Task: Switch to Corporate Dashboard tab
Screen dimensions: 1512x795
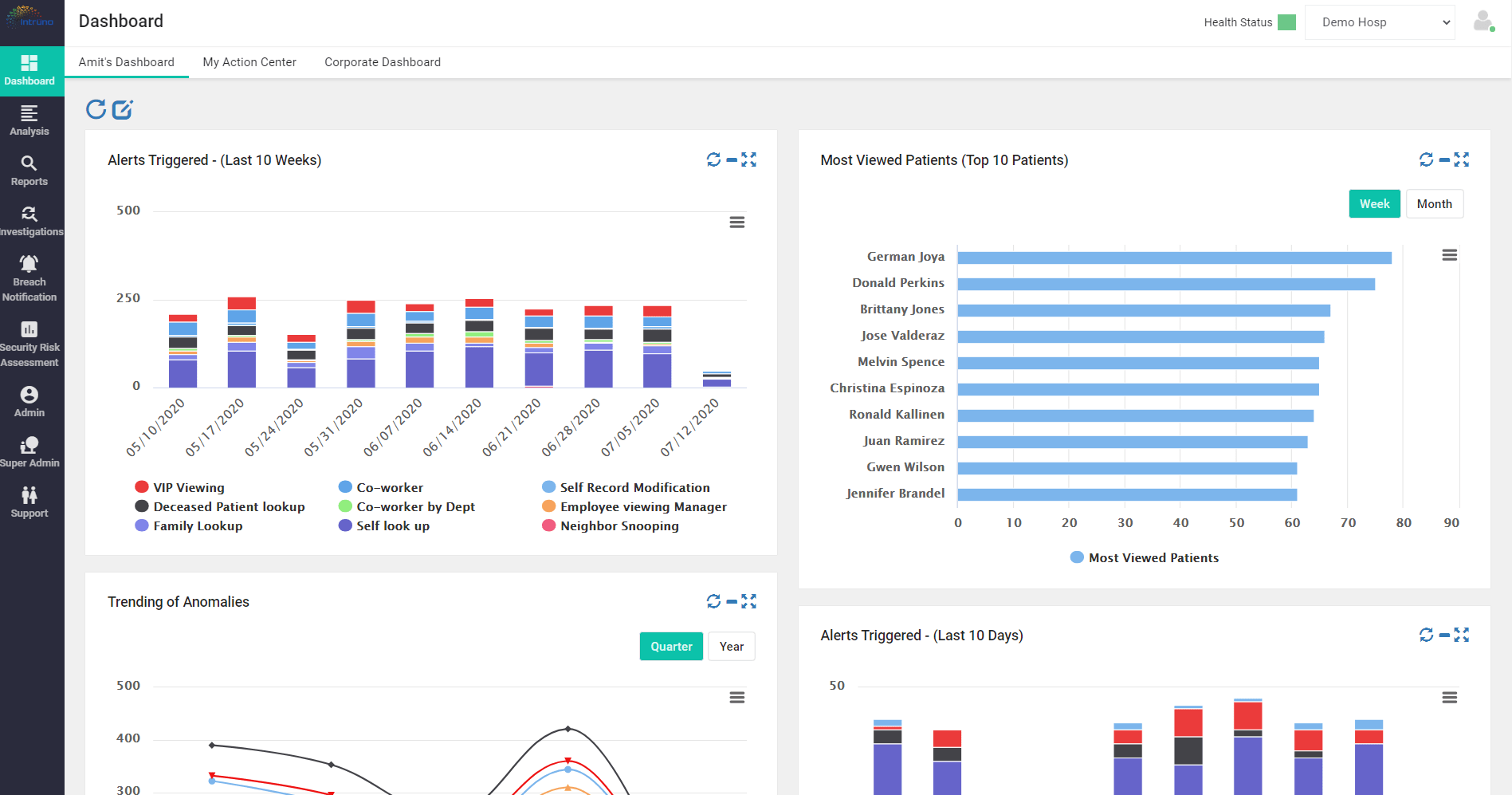Action: tap(383, 62)
